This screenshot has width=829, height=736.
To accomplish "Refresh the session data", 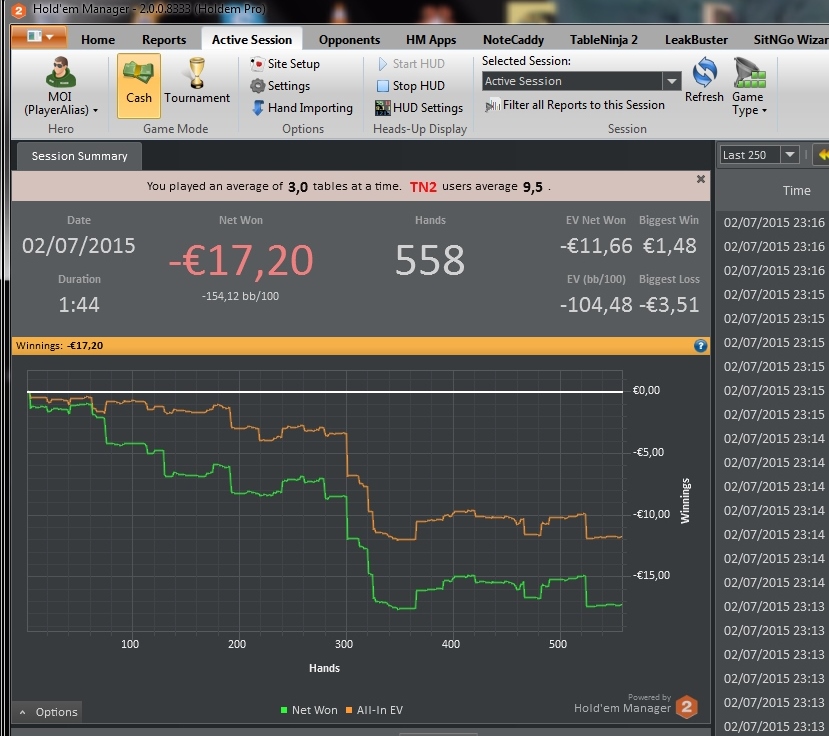I will click(704, 80).
